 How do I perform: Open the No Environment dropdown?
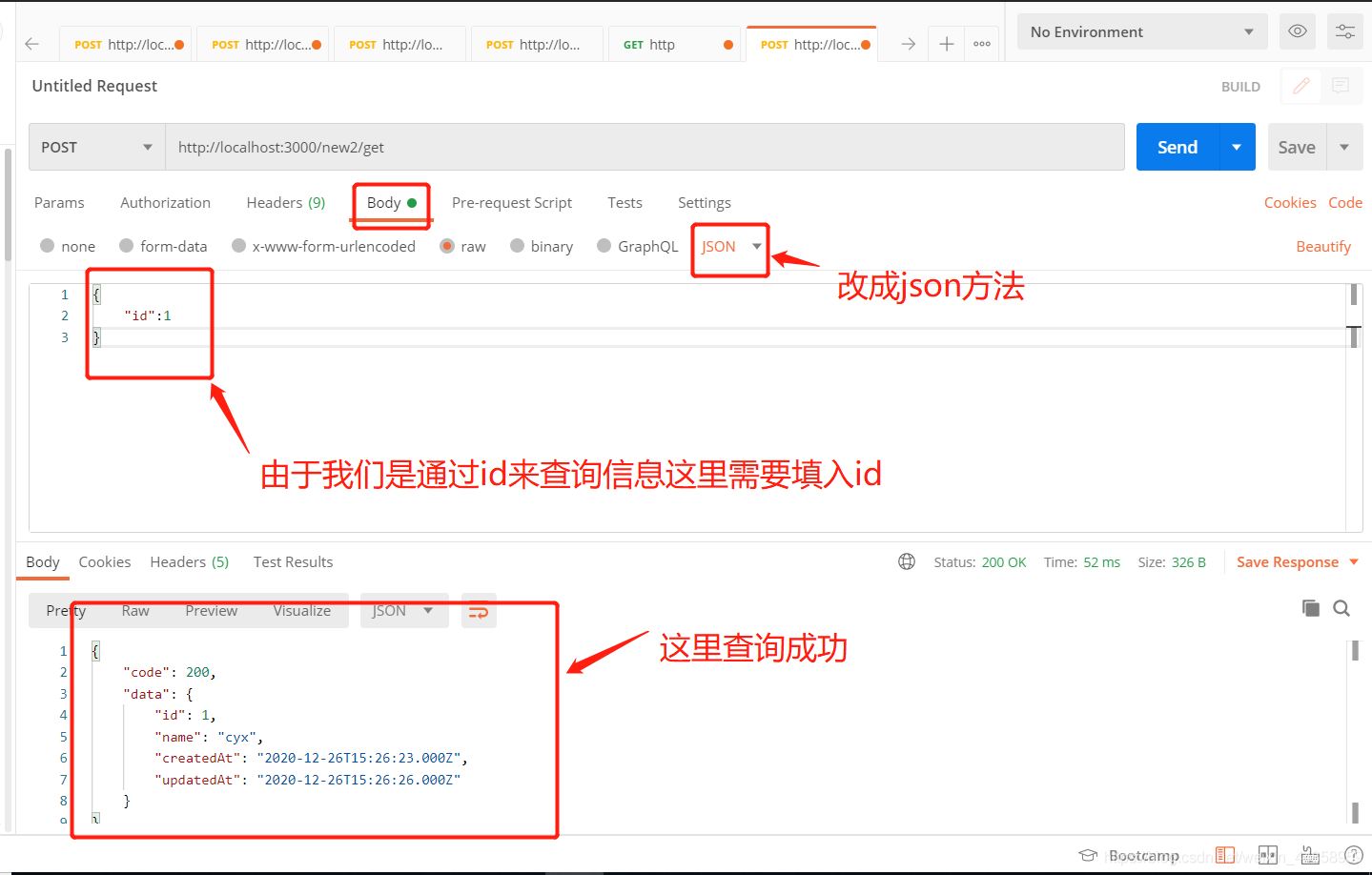[1141, 31]
